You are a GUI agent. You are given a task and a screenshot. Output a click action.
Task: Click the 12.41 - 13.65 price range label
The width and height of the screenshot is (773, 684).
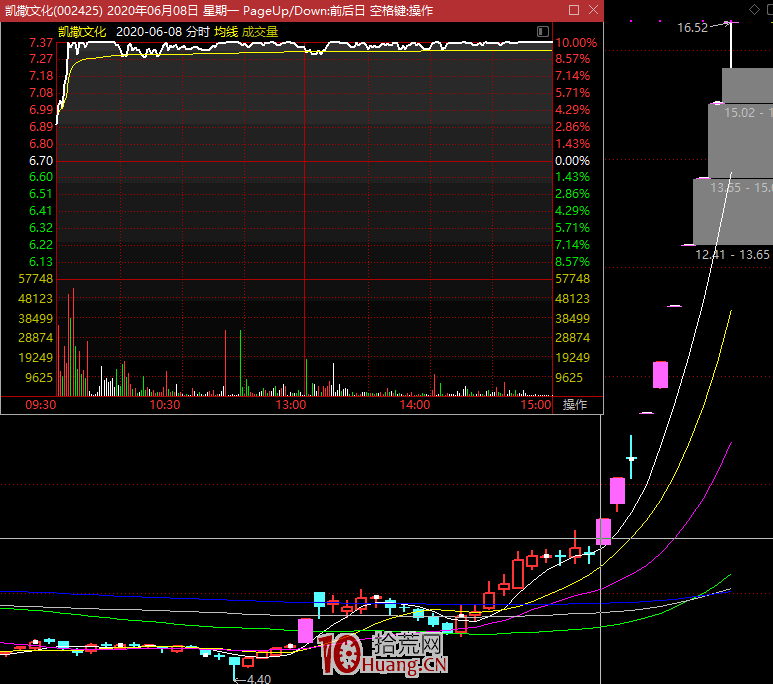click(x=732, y=254)
